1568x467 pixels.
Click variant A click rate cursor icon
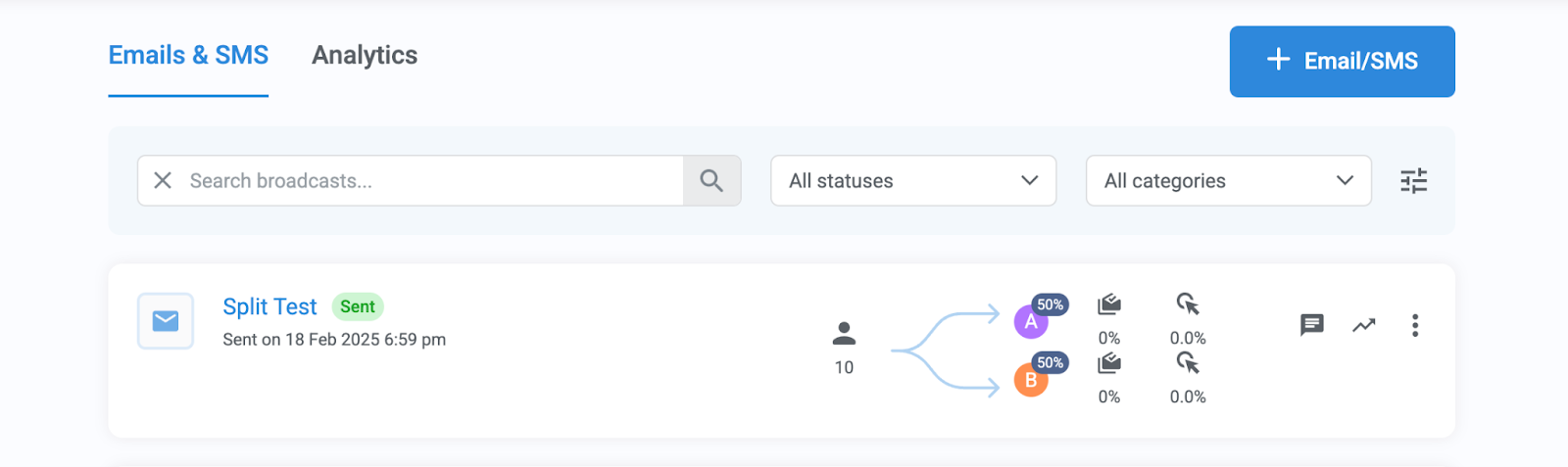click(x=1188, y=304)
